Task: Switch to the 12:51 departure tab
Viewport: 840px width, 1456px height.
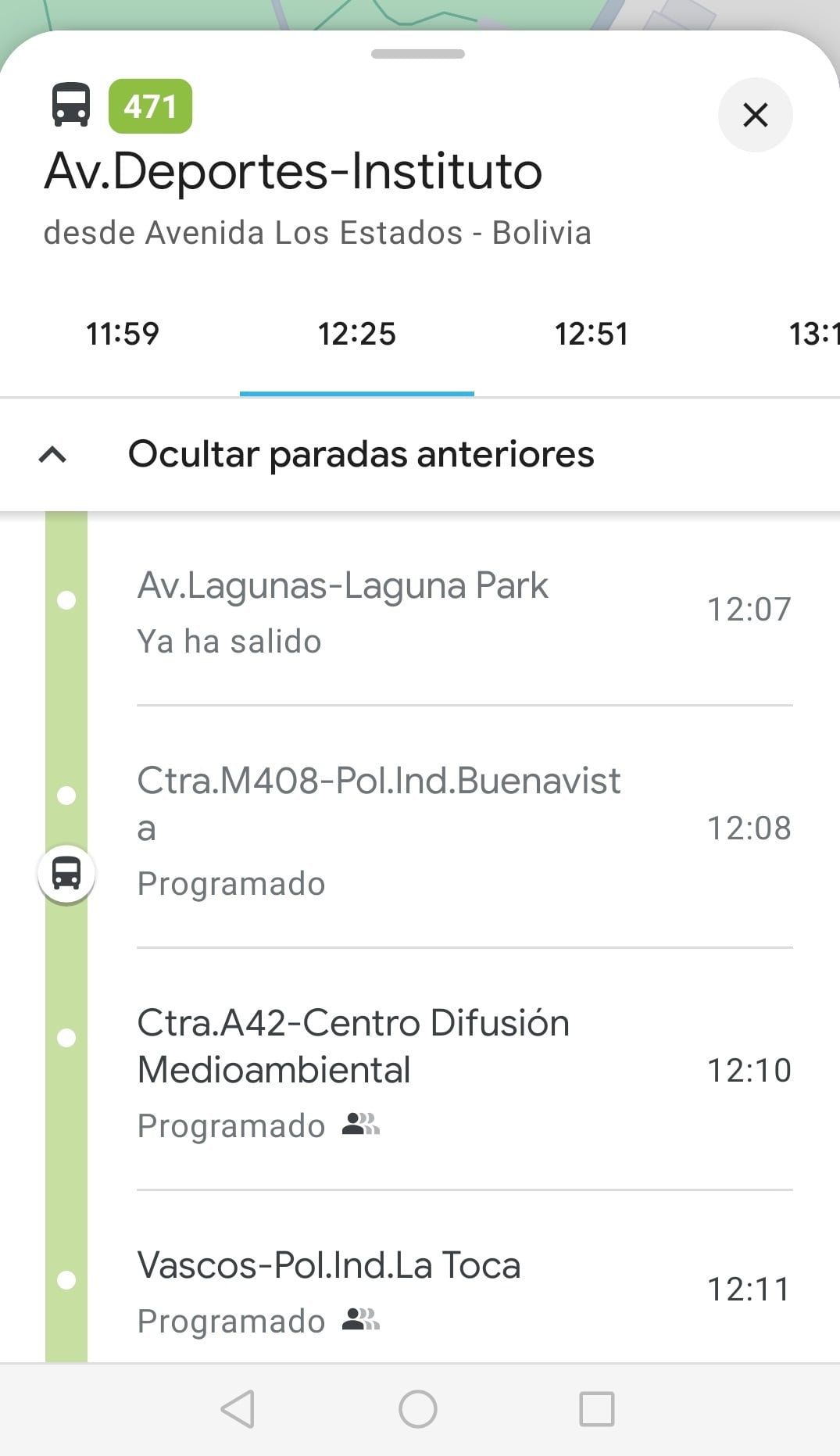Action: (592, 334)
